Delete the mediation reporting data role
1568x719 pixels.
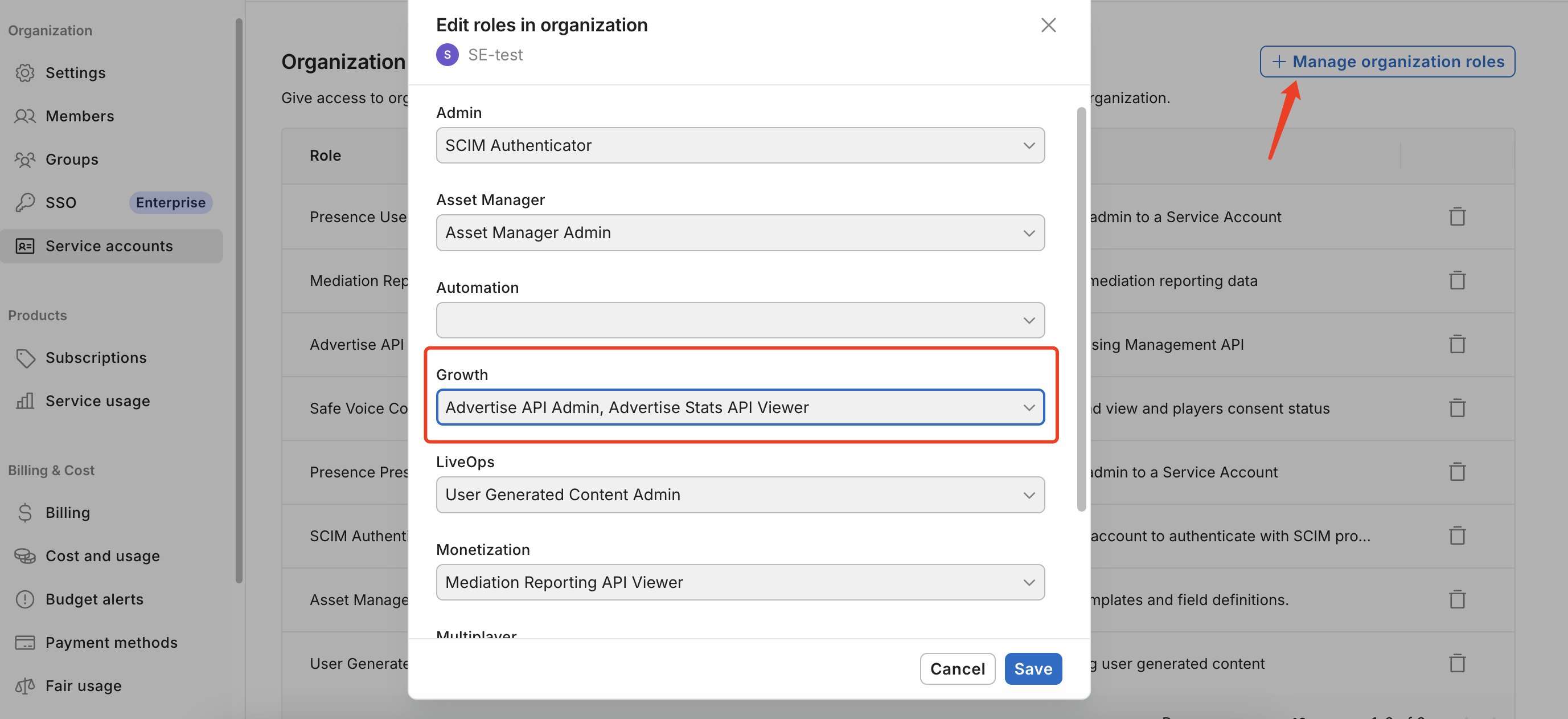[1456, 280]
